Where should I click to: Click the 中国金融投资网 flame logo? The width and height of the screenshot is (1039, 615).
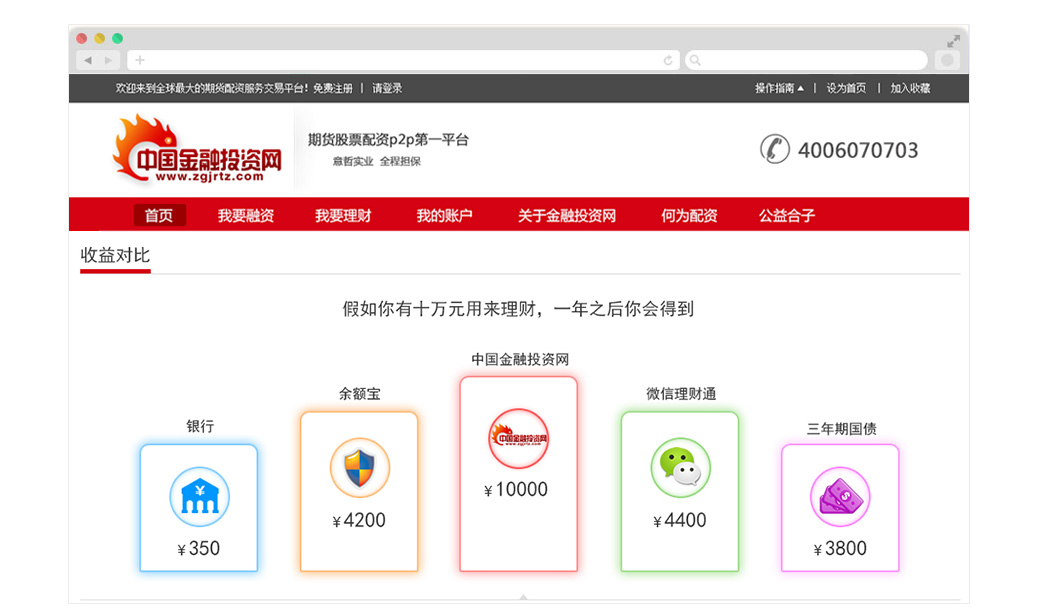pos(197,150)
